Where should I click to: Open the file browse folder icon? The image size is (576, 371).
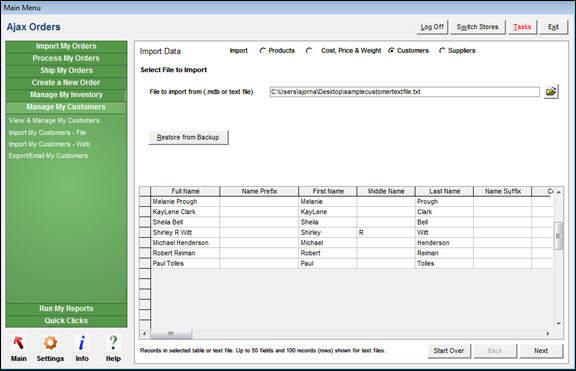coord(551,91)
